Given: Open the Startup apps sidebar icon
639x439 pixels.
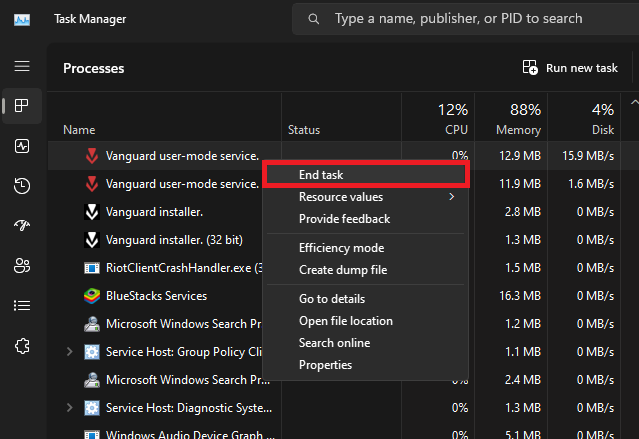Looking at the screenshot, I should [22, 225].
